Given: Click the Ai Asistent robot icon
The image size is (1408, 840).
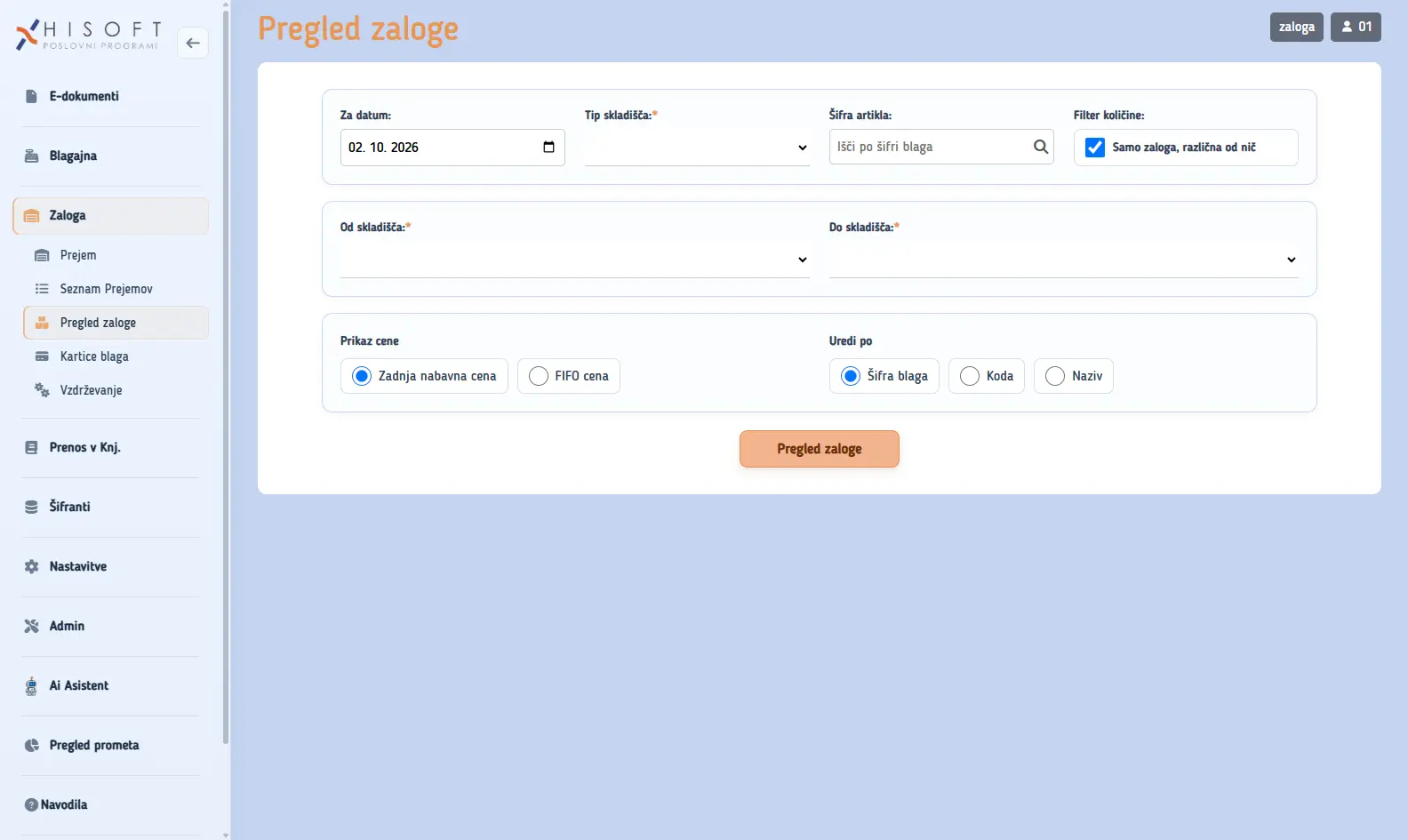Looking at the screenshot, I should click(x=32, y=685).
